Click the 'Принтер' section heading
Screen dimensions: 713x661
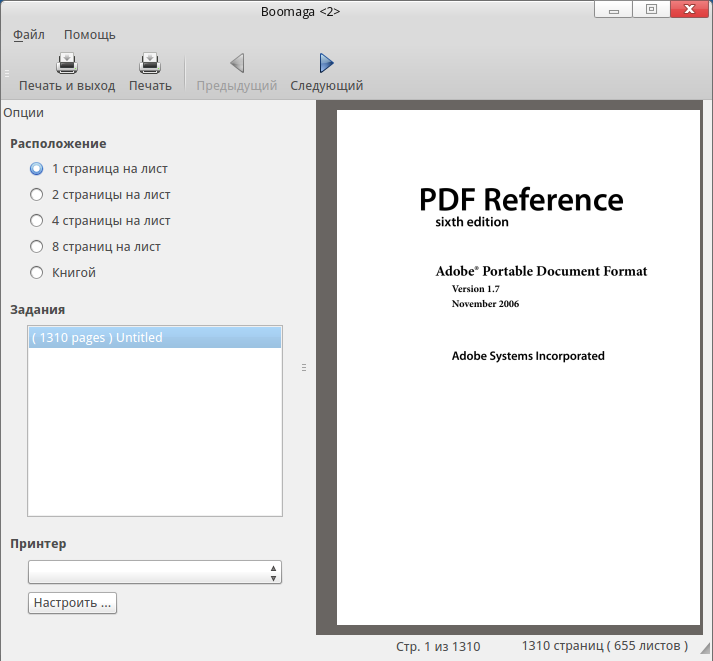[38, 544]
